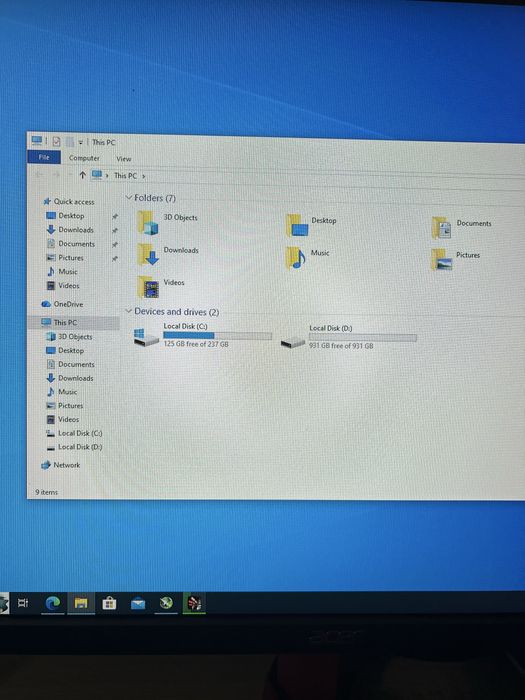525x700 pixels.
Task: Click the Properties icon in the title bar
Action: pos(56,142)
